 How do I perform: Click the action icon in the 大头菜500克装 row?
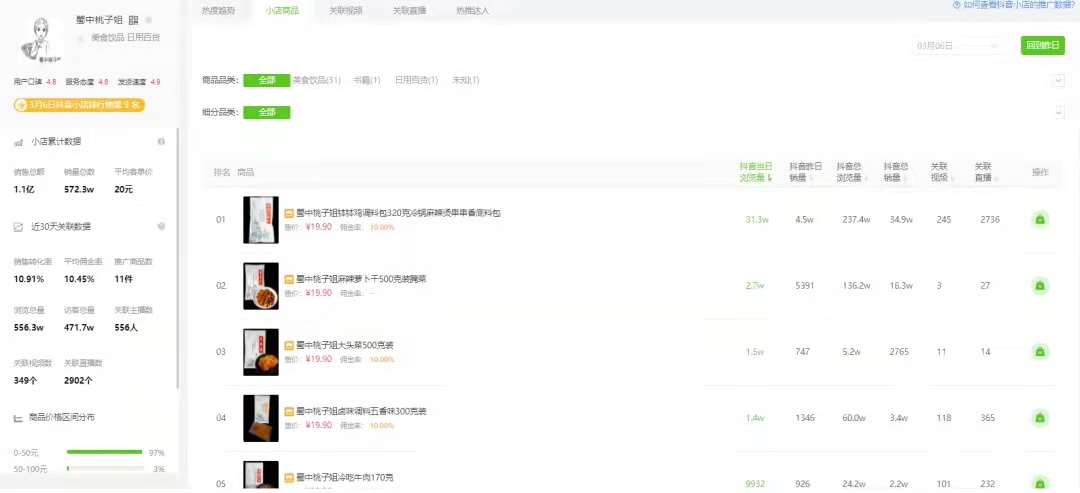pos(1040,352)
